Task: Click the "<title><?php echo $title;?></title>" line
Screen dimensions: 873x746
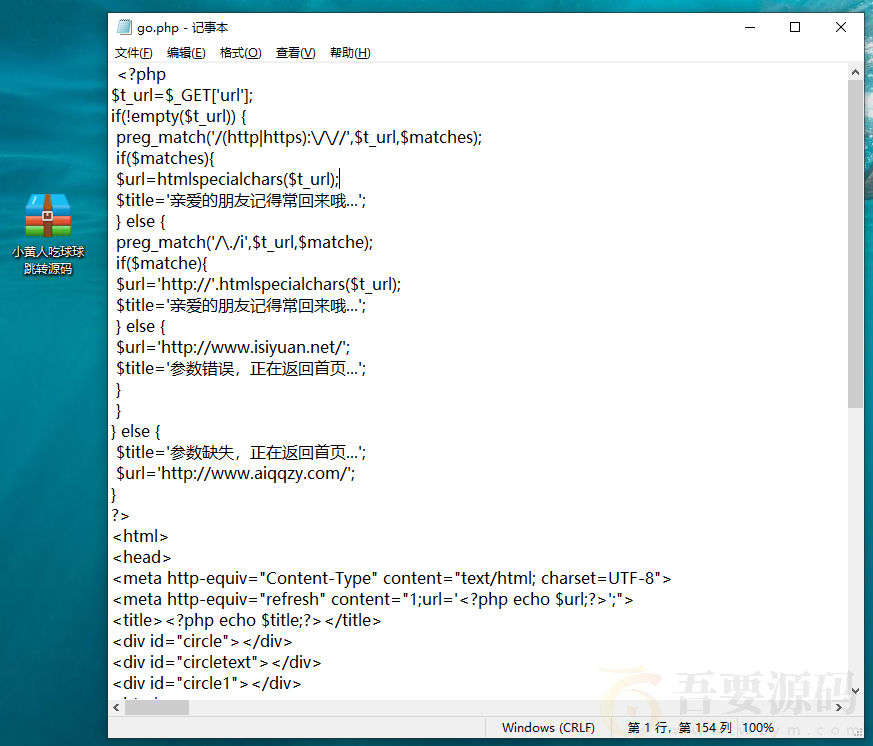Action: tap(247, 620)
